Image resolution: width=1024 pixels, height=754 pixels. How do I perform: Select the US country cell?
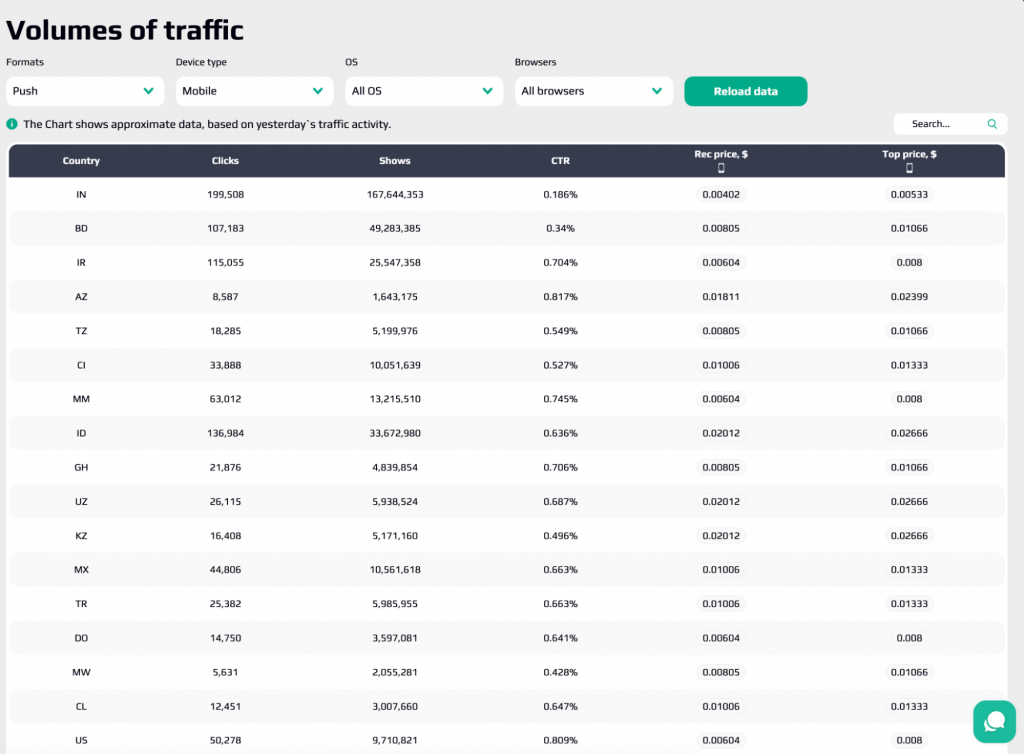click(x=81, y=740)
